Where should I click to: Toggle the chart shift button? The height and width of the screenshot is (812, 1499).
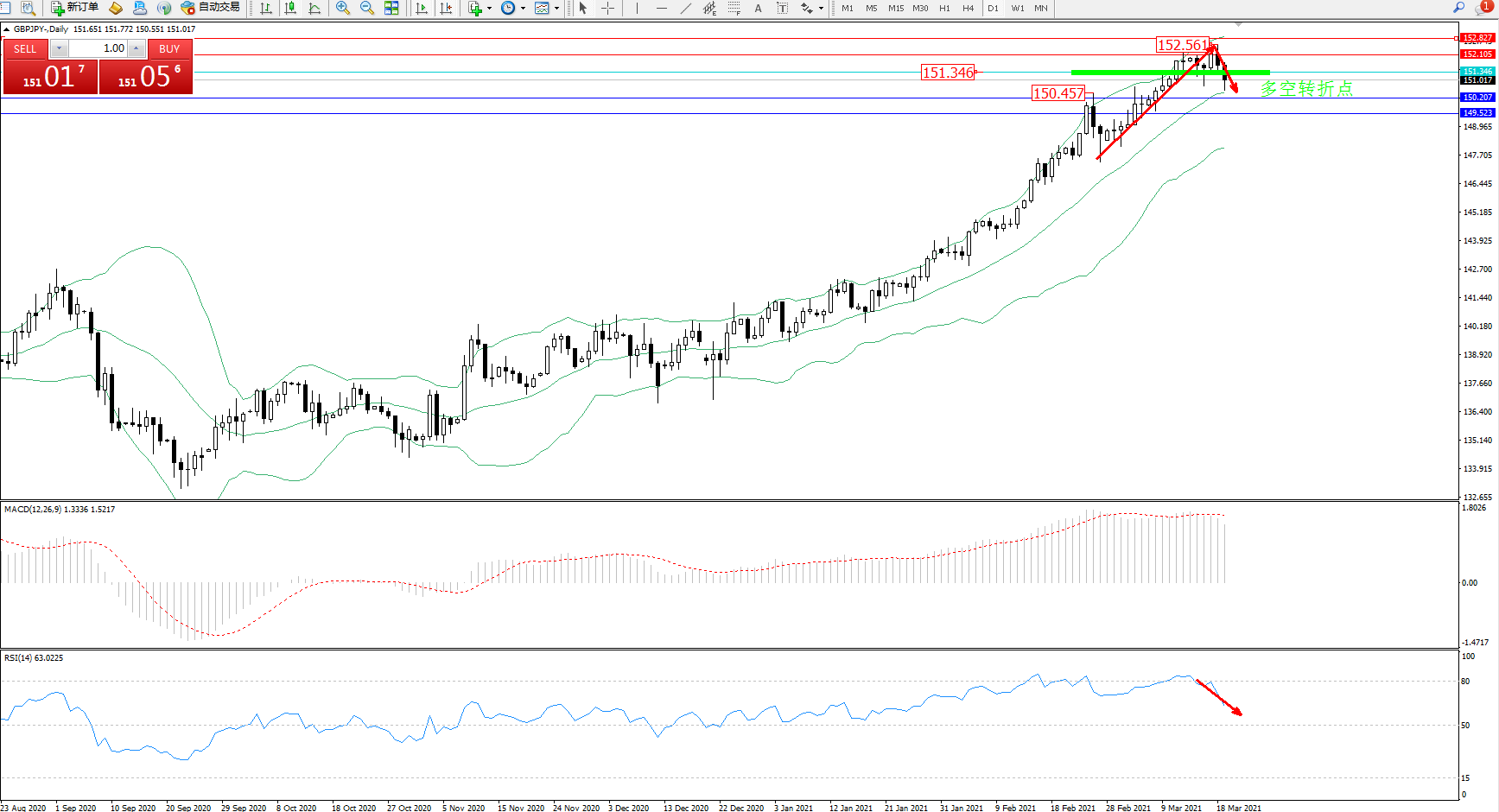(446, 8)
